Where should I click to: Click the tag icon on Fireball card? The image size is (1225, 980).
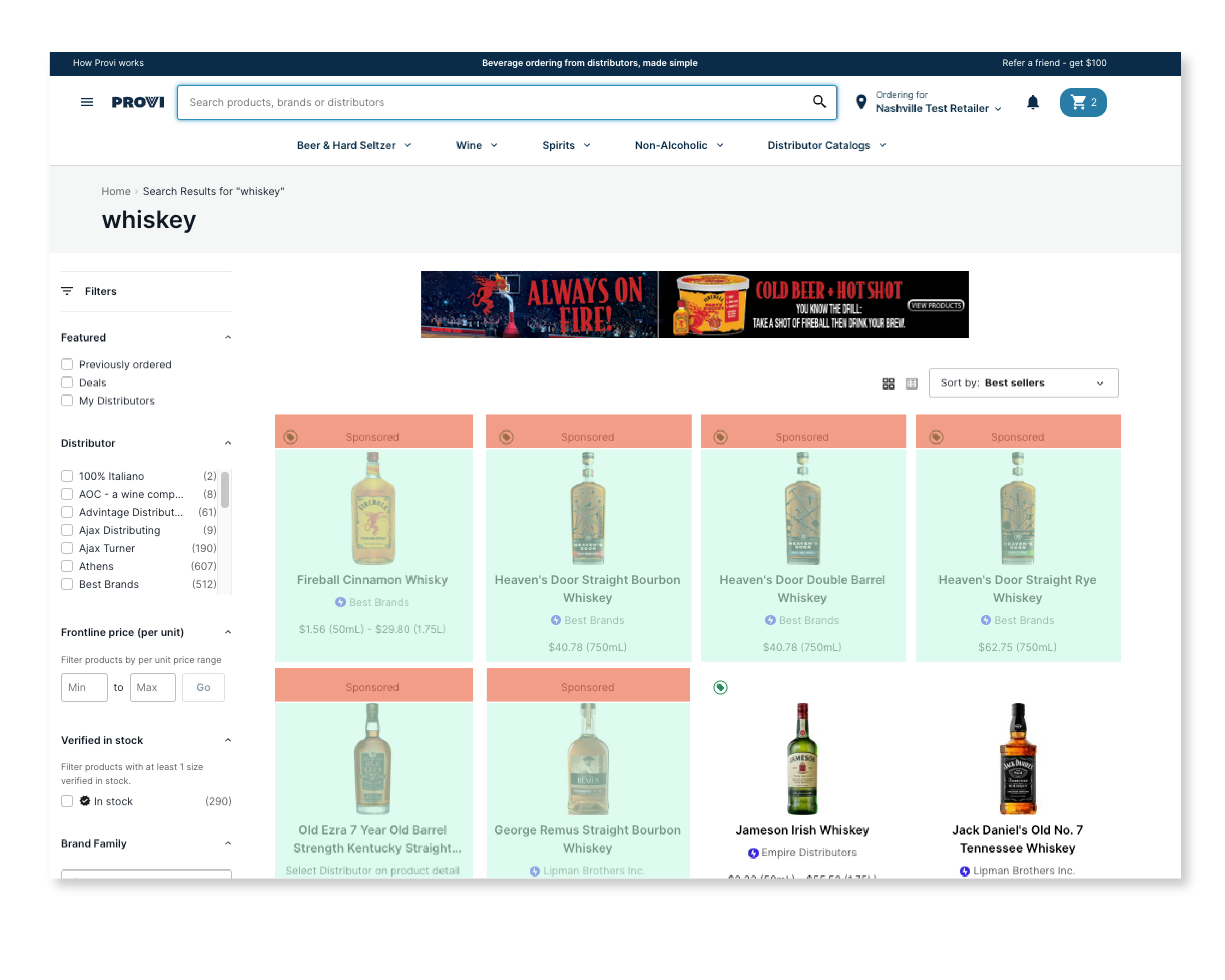(290, 437)
